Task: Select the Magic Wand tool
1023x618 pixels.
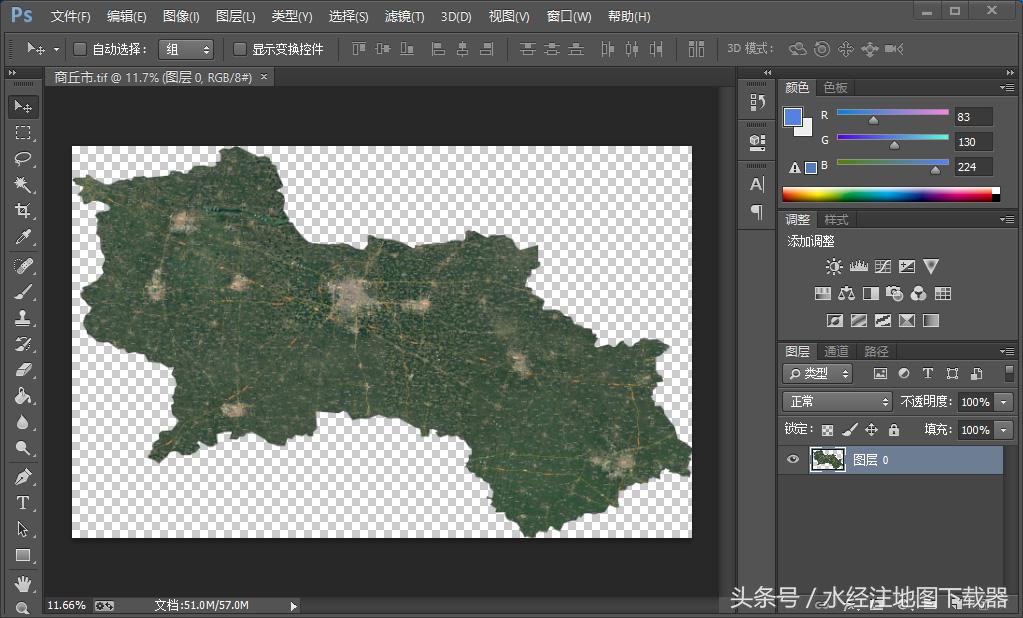Action: pyautogui.click(x=23, y=185)
